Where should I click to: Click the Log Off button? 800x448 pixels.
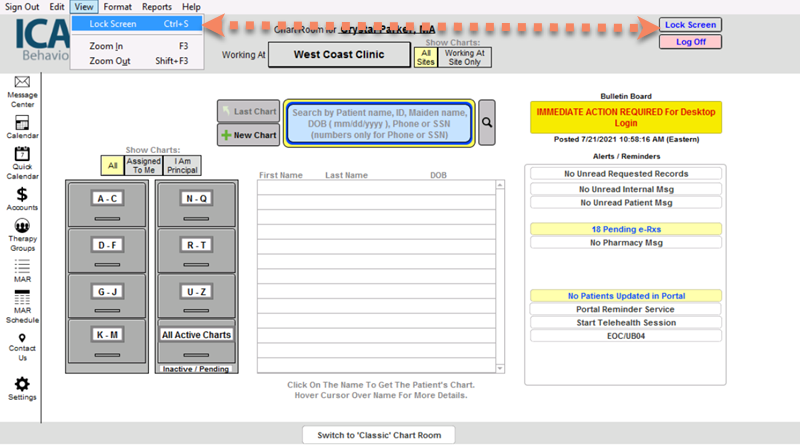click(690, 42)
